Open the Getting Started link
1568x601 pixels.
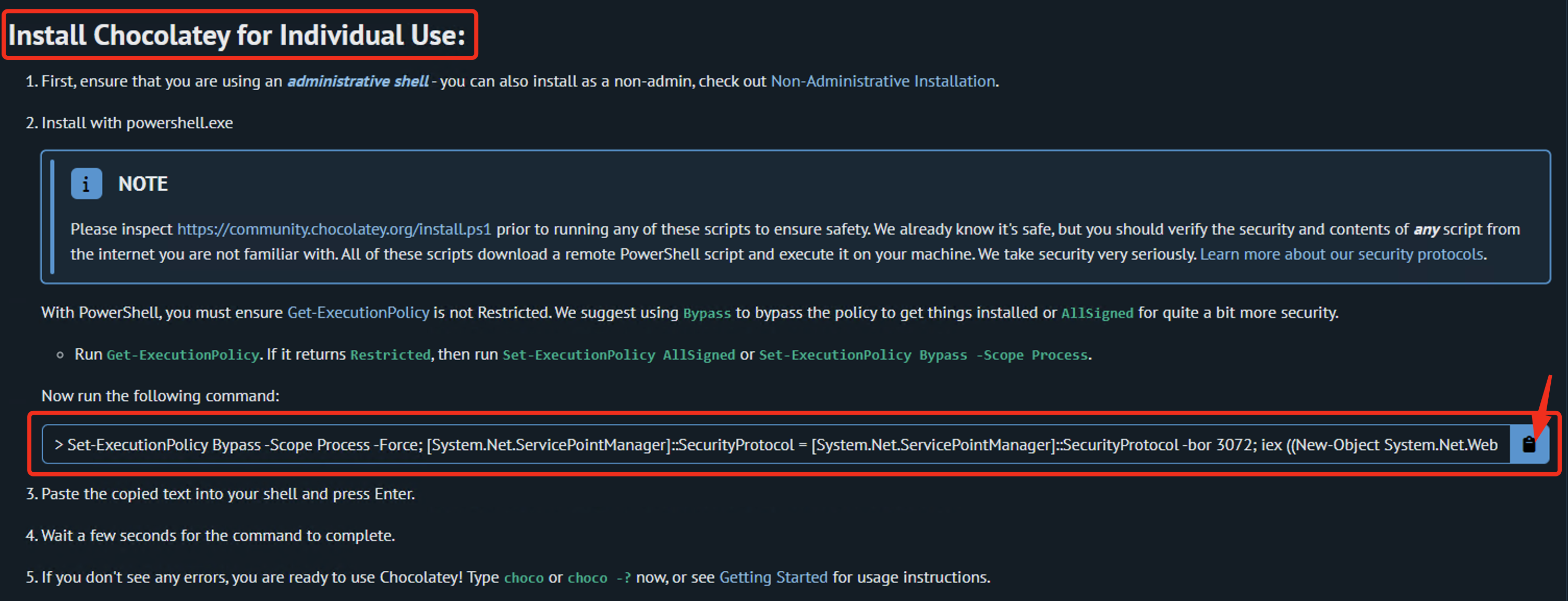(773, 577)
